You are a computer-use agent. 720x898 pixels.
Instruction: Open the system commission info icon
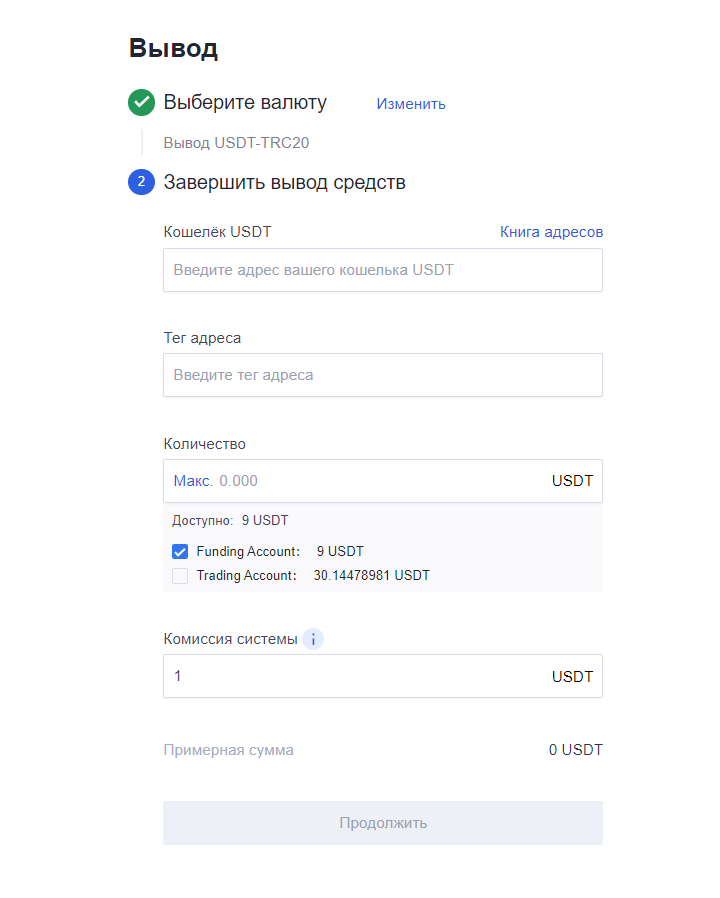click(x=313, y=639)
